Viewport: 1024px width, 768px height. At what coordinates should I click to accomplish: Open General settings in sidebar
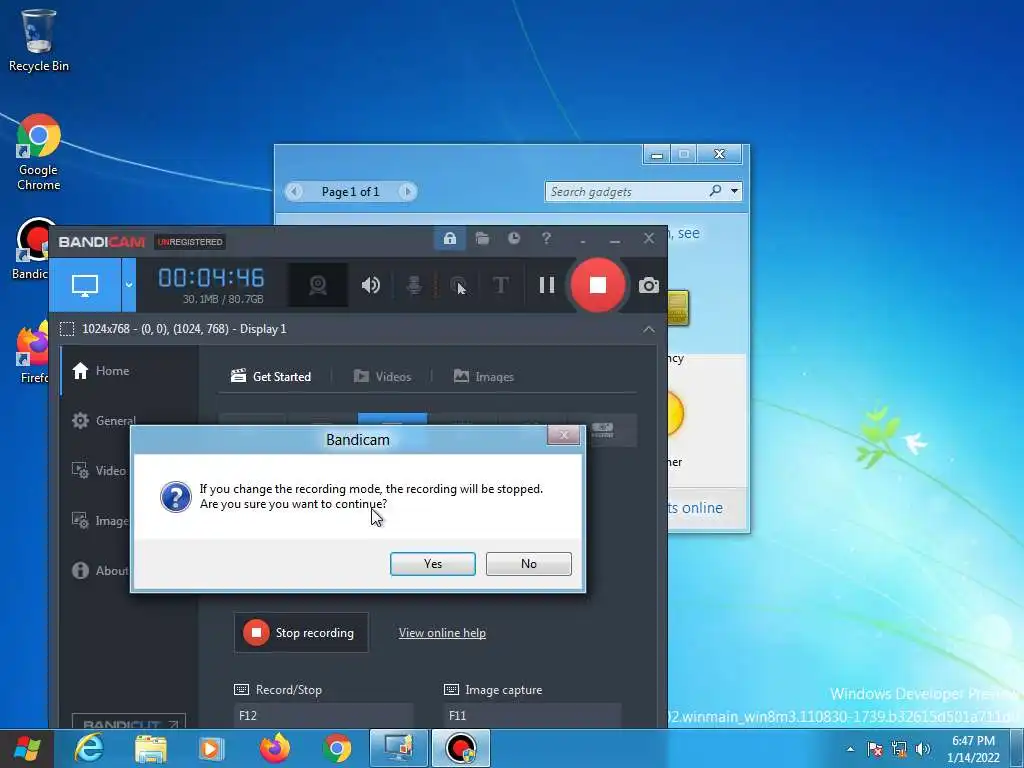[x=103, y=421]
